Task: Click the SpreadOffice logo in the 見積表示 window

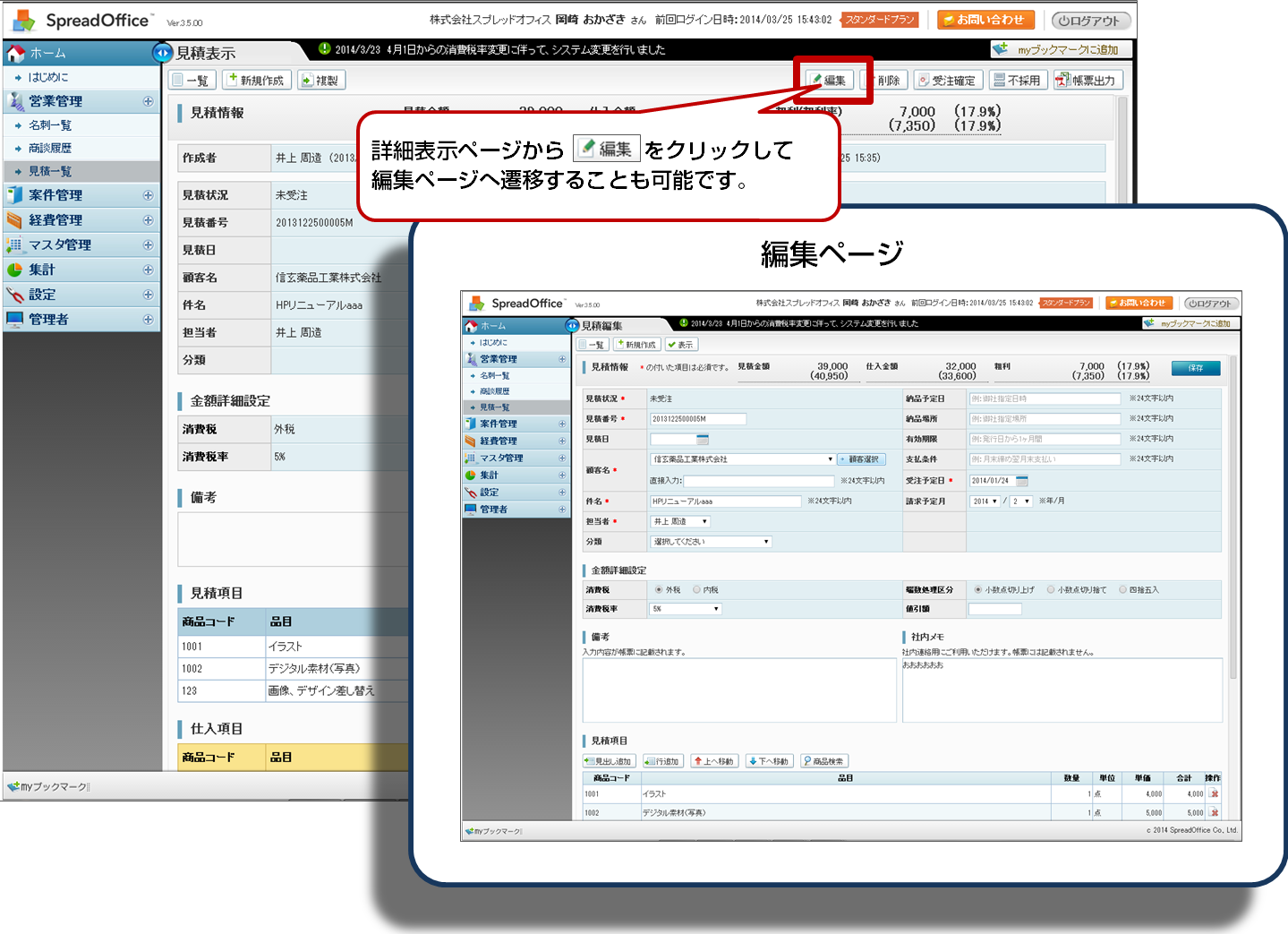Action: (x=82, y=20)
